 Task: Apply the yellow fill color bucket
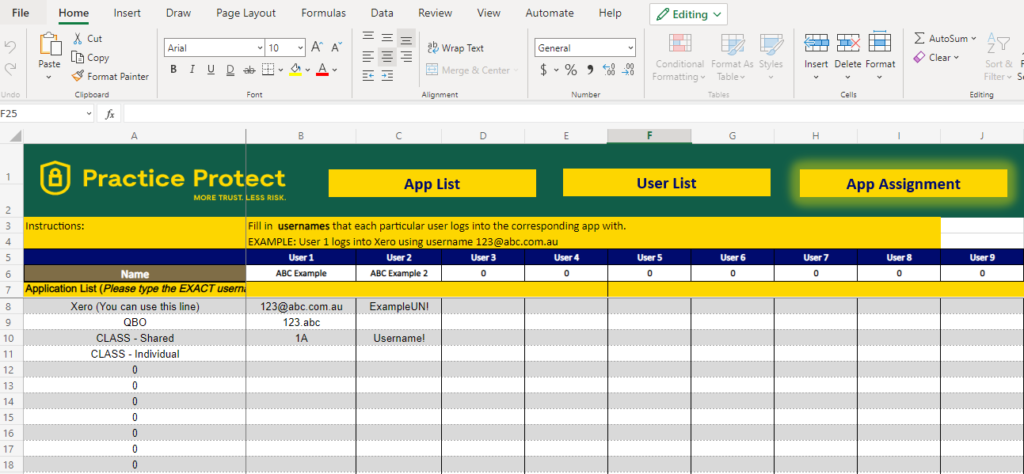pos(295,70)
